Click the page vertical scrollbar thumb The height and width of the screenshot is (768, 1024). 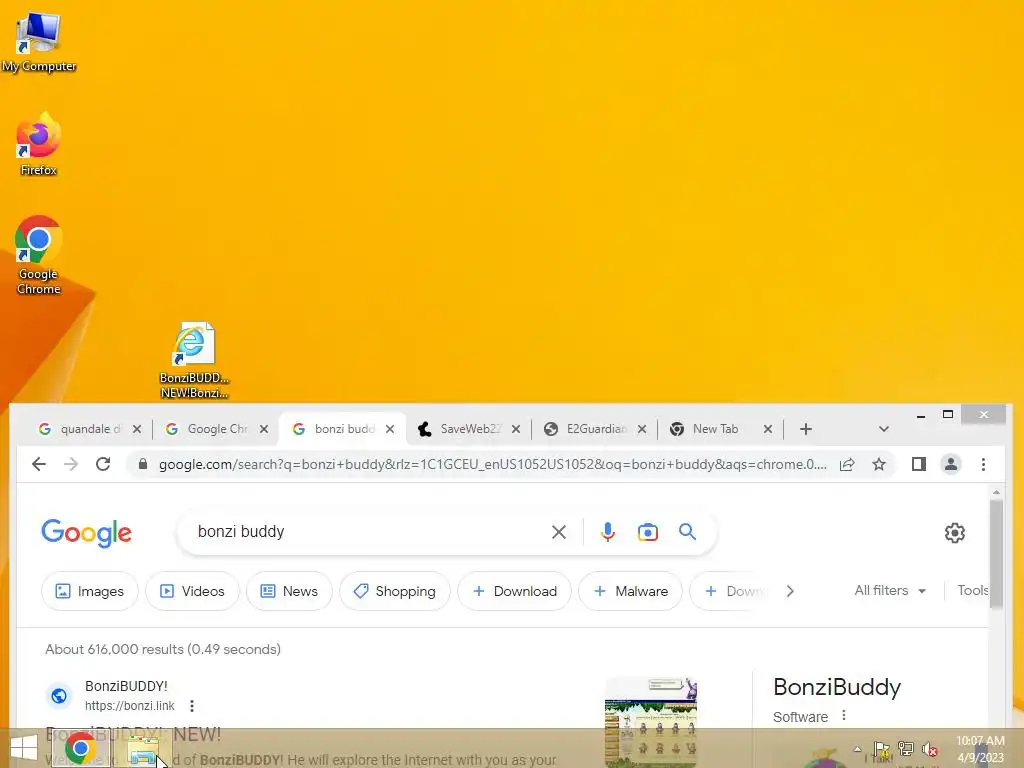996,555
